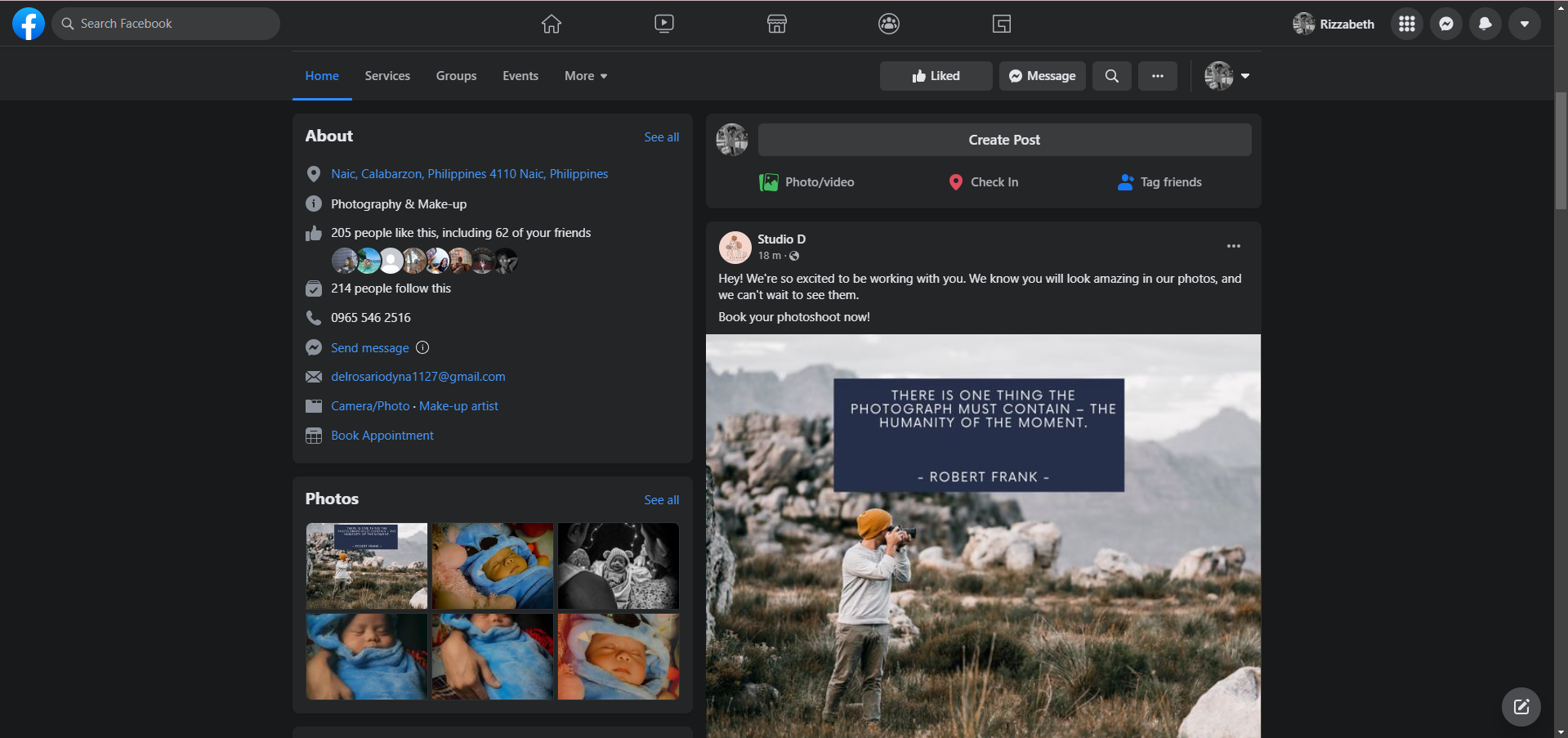Open the Watch video icon
Viewport: 1568px width, 738px height.
(664, 24)
